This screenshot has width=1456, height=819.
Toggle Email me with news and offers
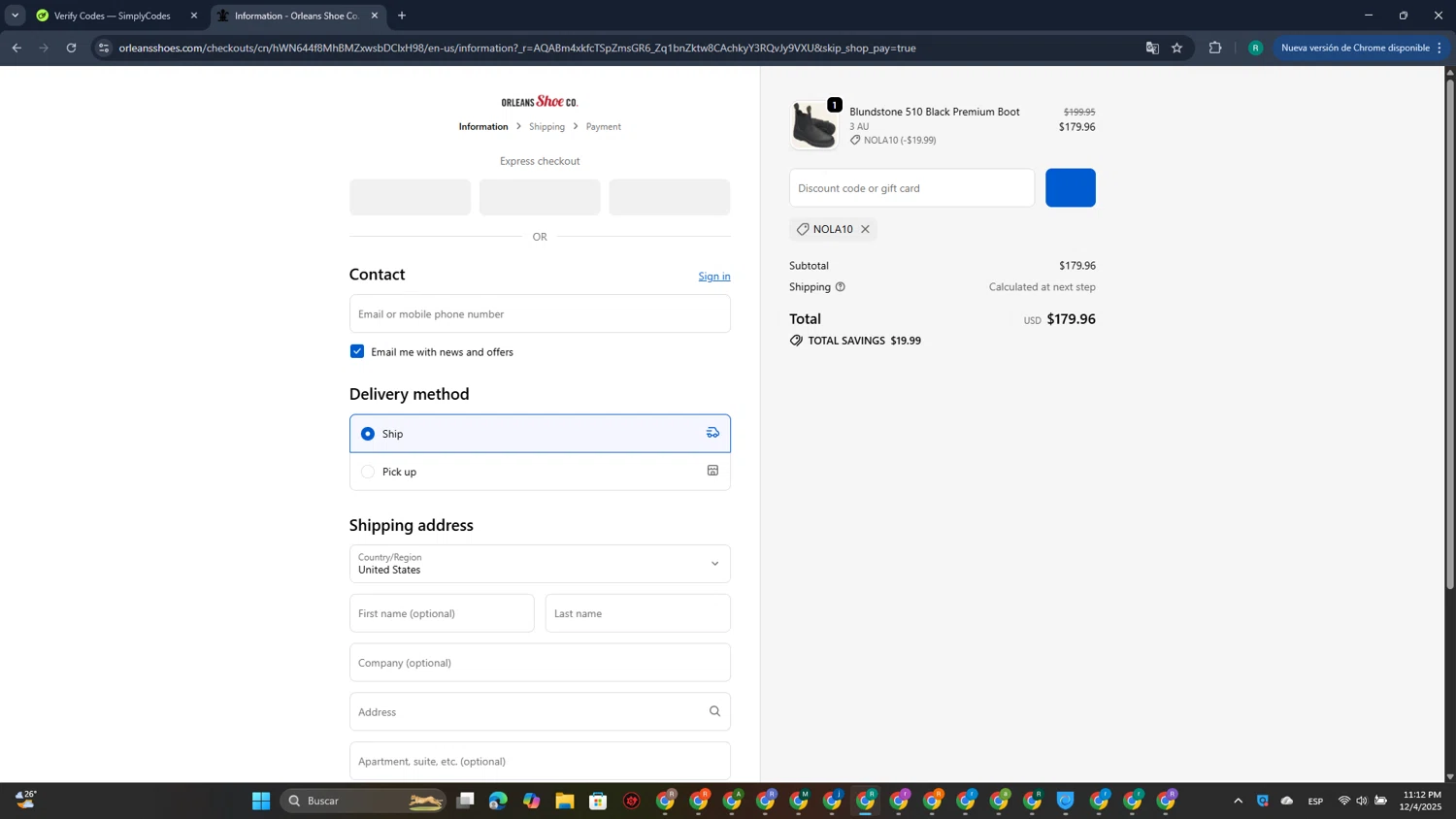tap(357, 351)
